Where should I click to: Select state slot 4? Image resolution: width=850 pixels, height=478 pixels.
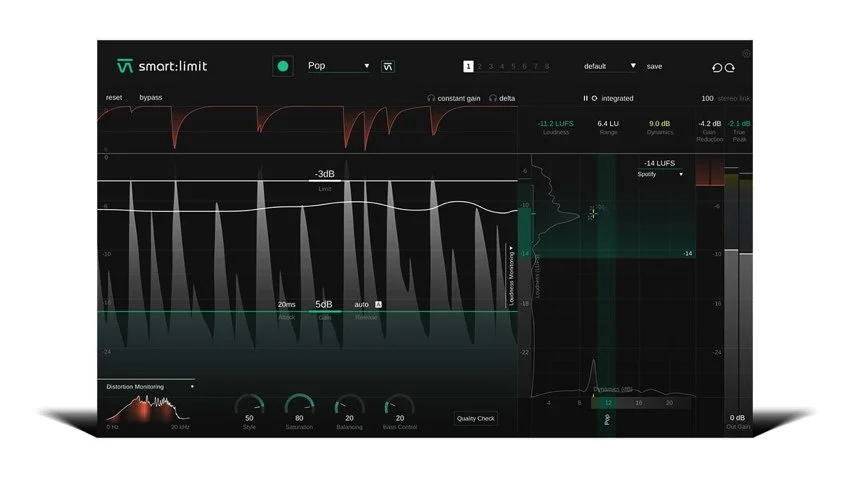coord(502,66)
